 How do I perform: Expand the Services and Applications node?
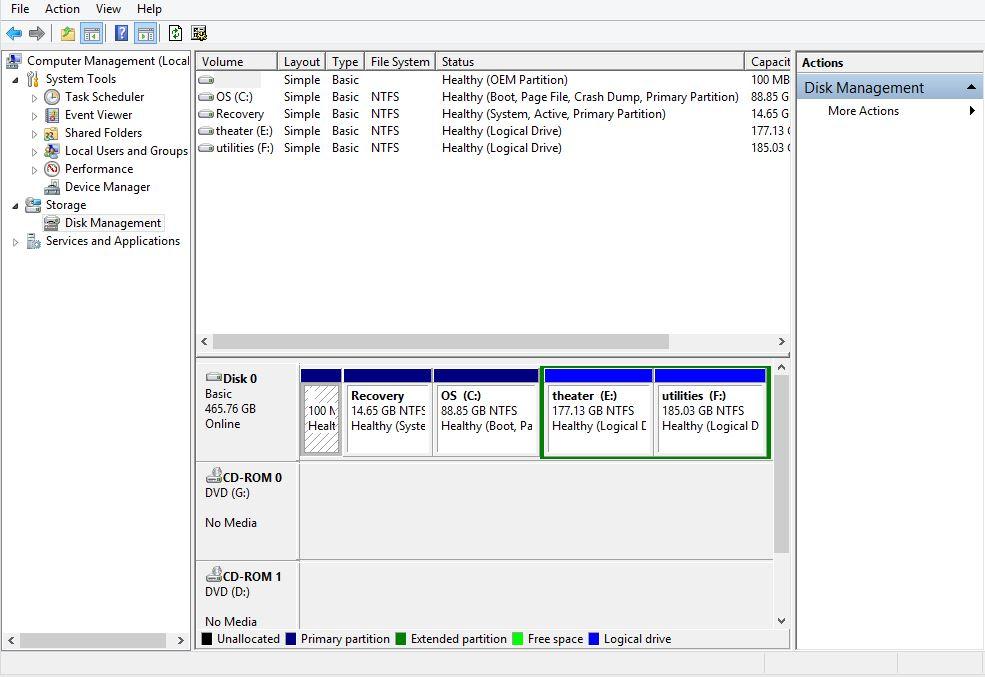(15, 242)
